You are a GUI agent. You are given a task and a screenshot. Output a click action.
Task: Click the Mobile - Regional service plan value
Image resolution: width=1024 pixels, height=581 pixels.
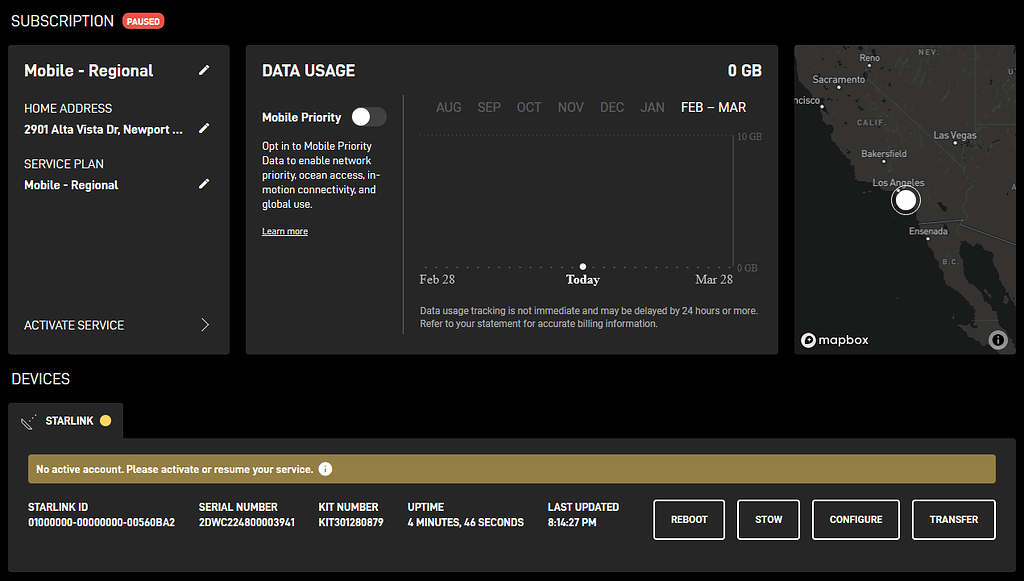point(71,185)
